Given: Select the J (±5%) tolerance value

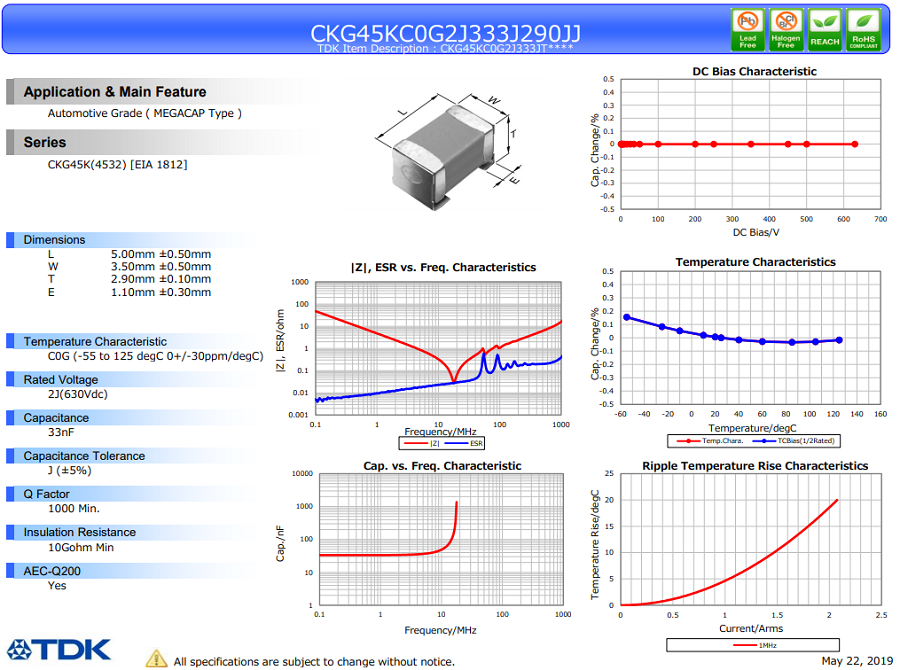Looking at the screenshot, I should 69,471.
